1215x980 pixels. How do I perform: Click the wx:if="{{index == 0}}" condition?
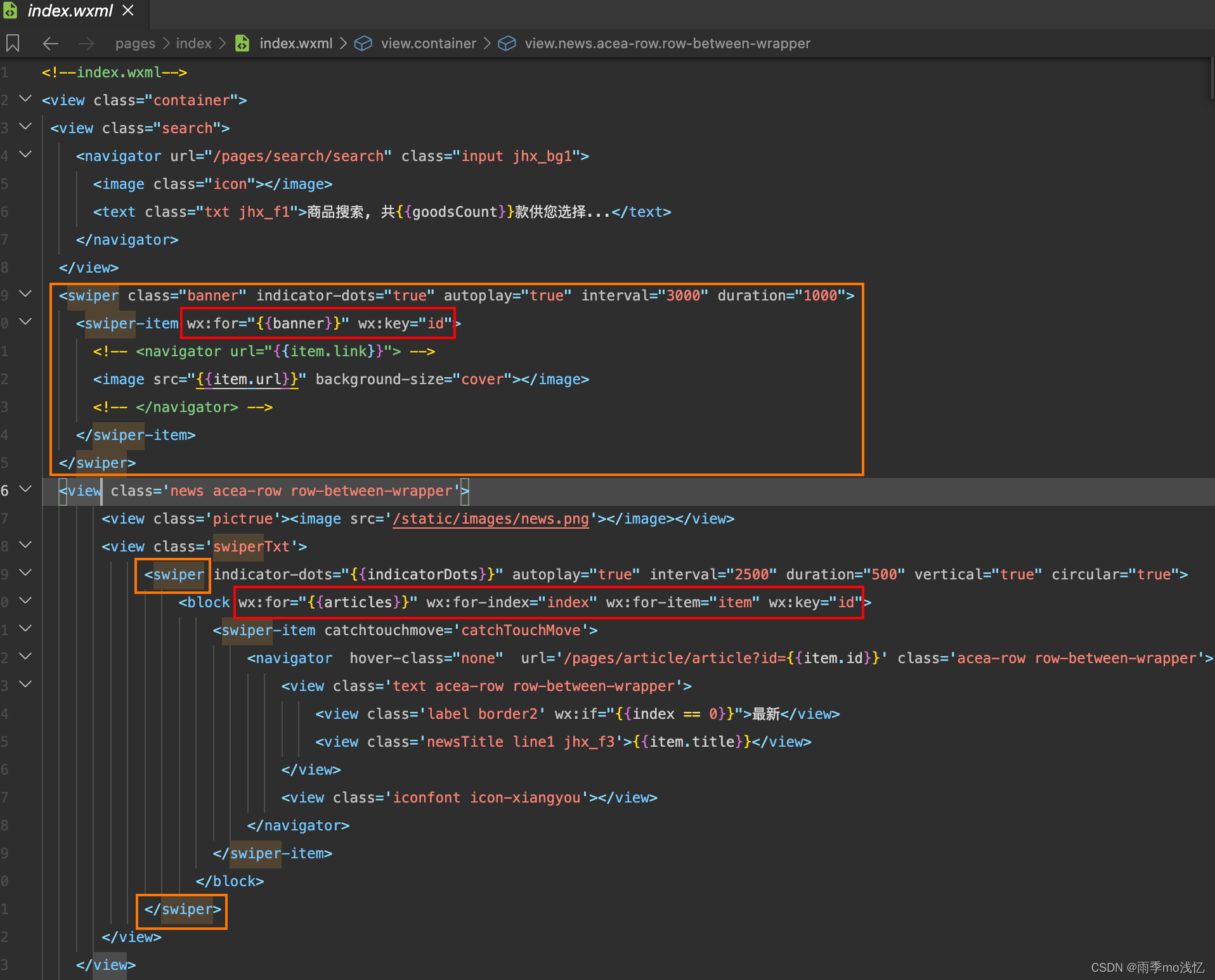(x=649, y=714)
